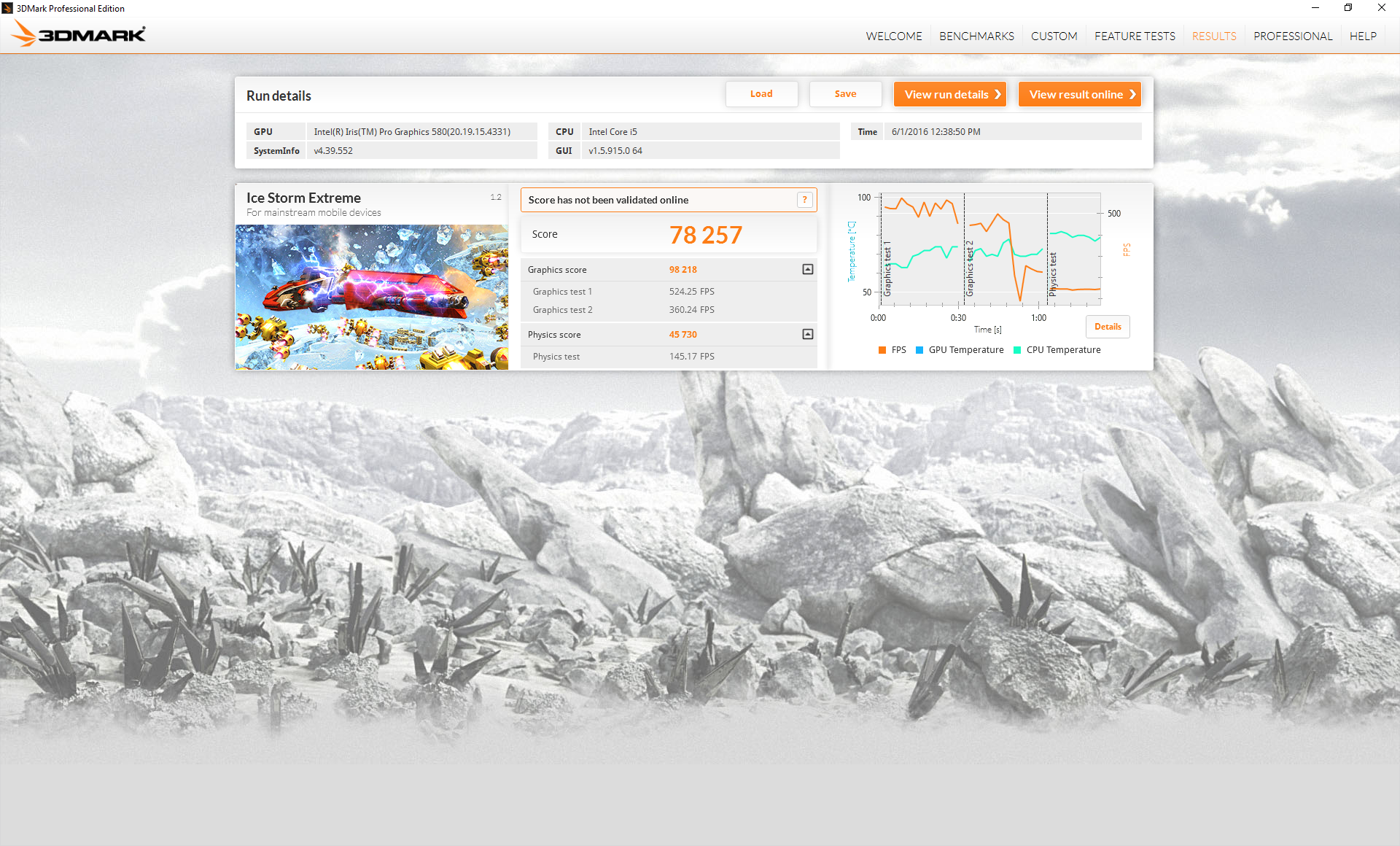Click the Ice Storm Extreme thumbnail image
Screen dimensions: 1400x846
pyautogui.click(x=371, y=297)
